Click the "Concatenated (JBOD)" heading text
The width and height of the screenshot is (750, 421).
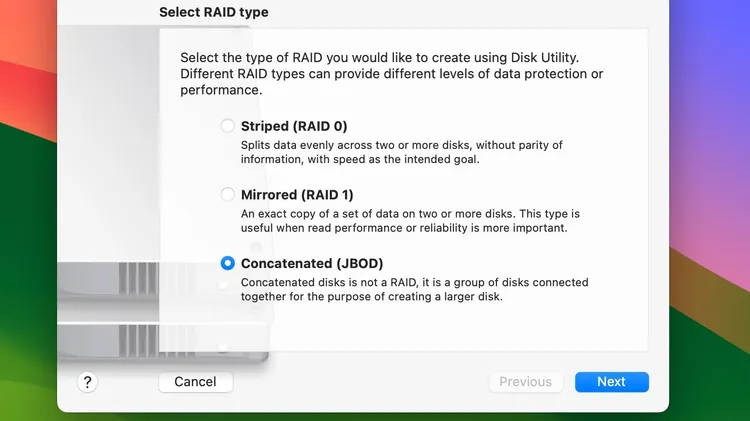tap(312, 264)
